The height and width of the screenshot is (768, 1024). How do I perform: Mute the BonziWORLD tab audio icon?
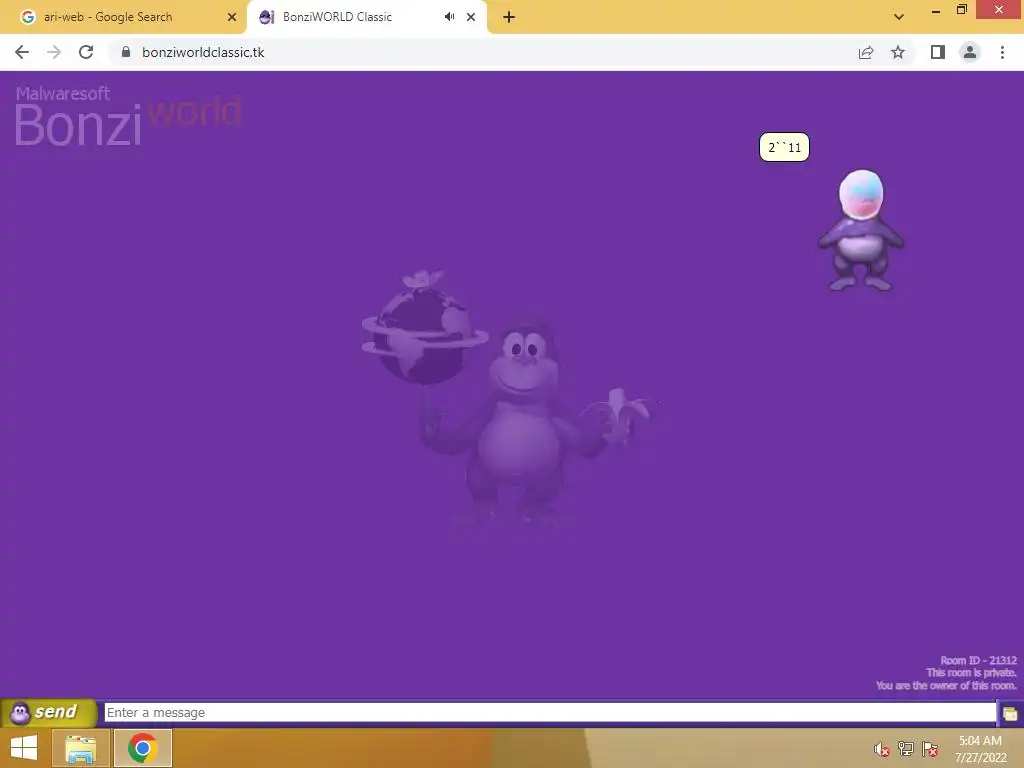pyautogui.click(x=449, y=17)
